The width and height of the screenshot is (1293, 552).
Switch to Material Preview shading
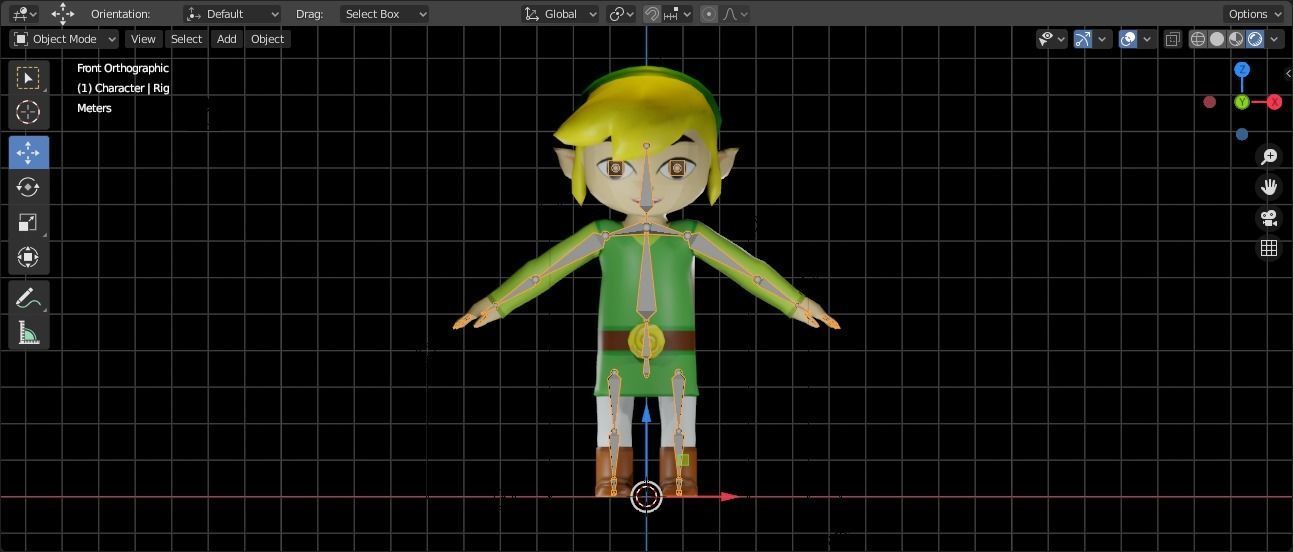tap(1236, 39)
